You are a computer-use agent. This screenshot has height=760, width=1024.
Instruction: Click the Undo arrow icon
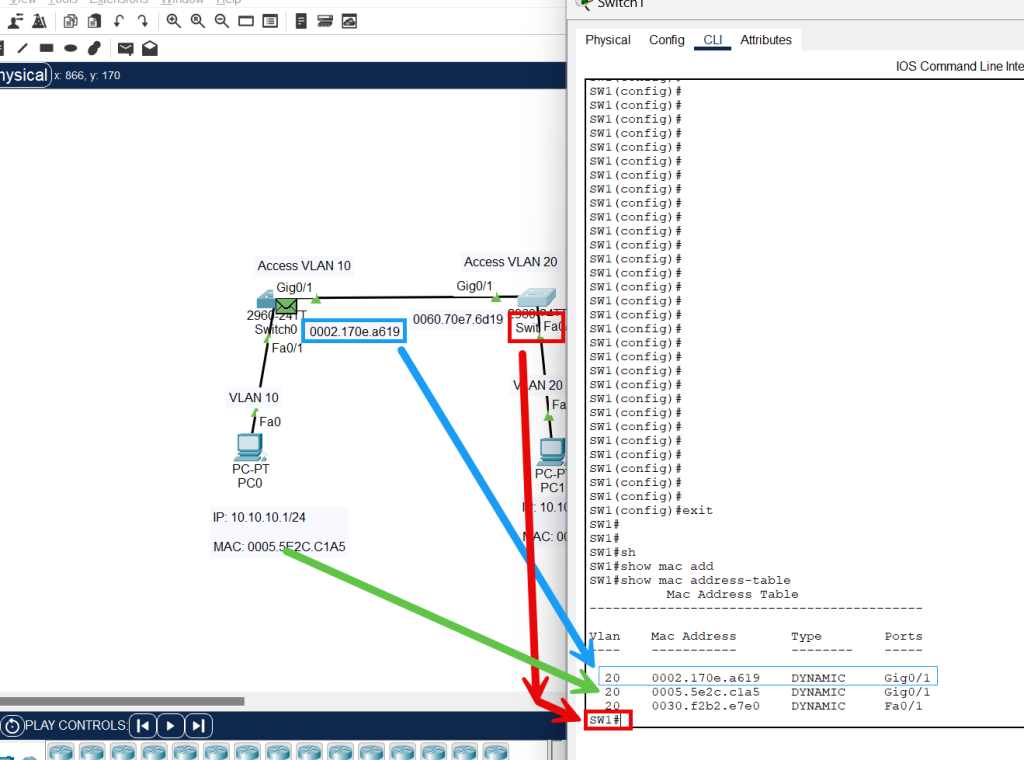point(119,20)
